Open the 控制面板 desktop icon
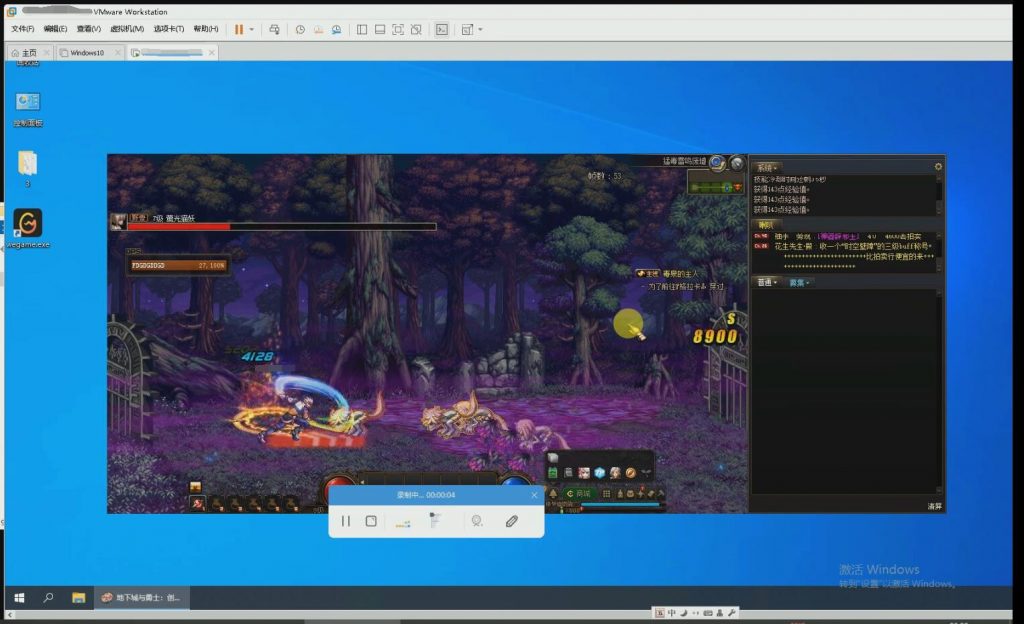 pyautogui.click(x=28, y=109)
